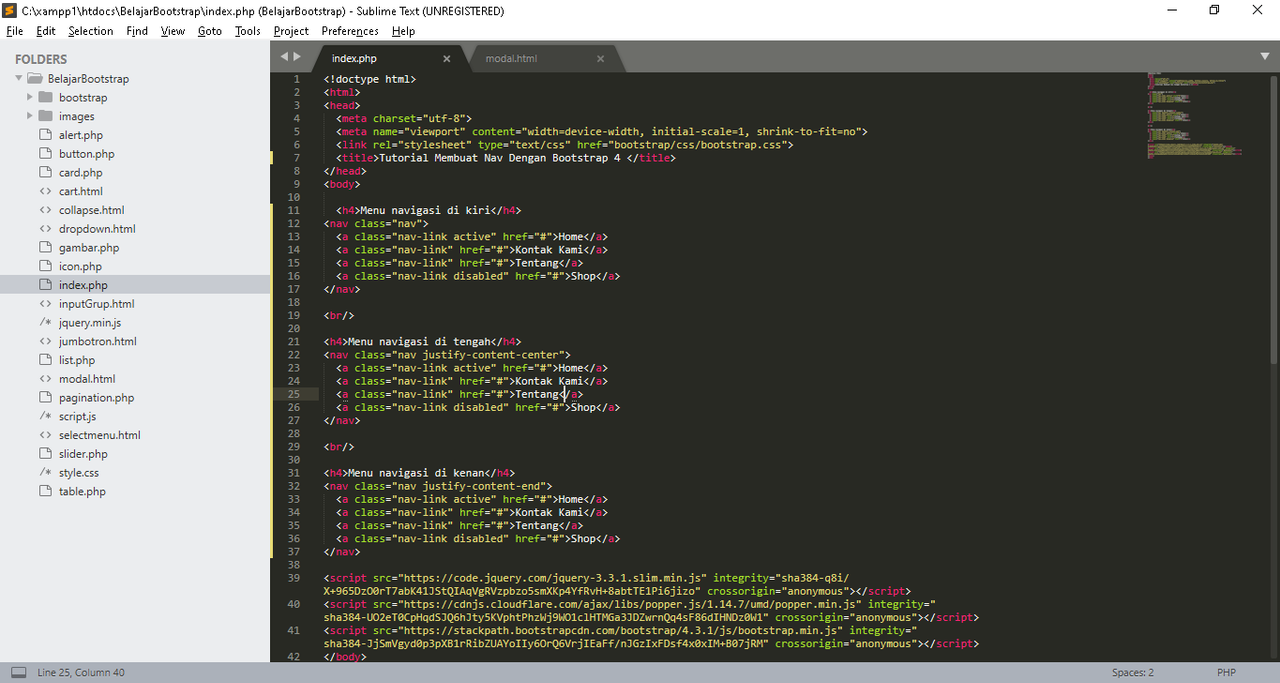The height and width of the screenshot is (683, 1280).
Task: Click 'justify-content-end' class text
Action: (482, 486)
